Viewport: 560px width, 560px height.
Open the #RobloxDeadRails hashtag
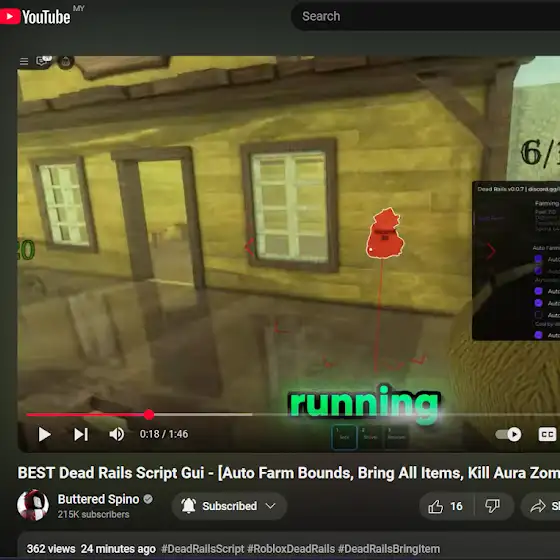coord(291,549)
